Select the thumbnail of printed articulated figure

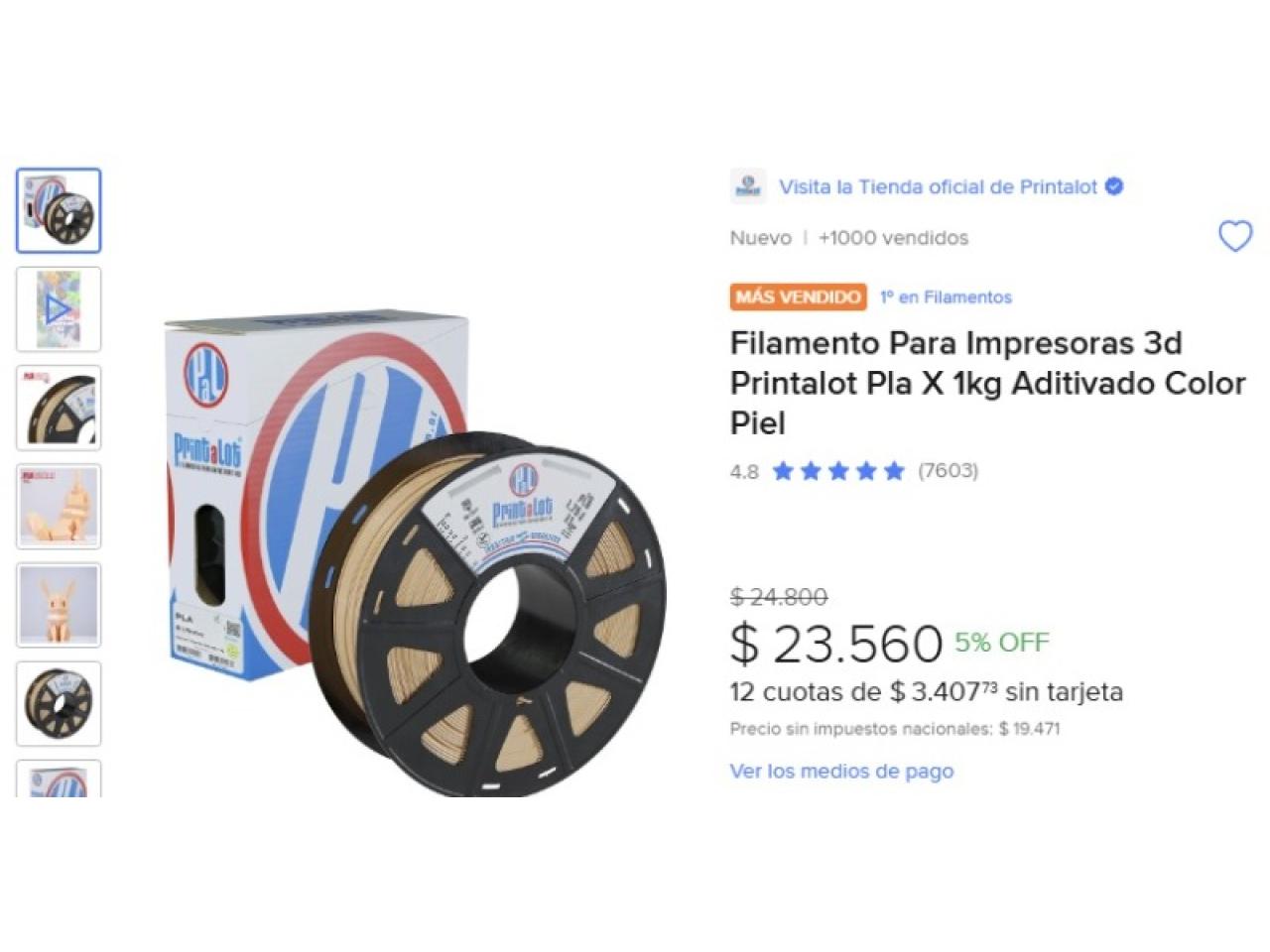pyautogui.click(x=59, y=507)
